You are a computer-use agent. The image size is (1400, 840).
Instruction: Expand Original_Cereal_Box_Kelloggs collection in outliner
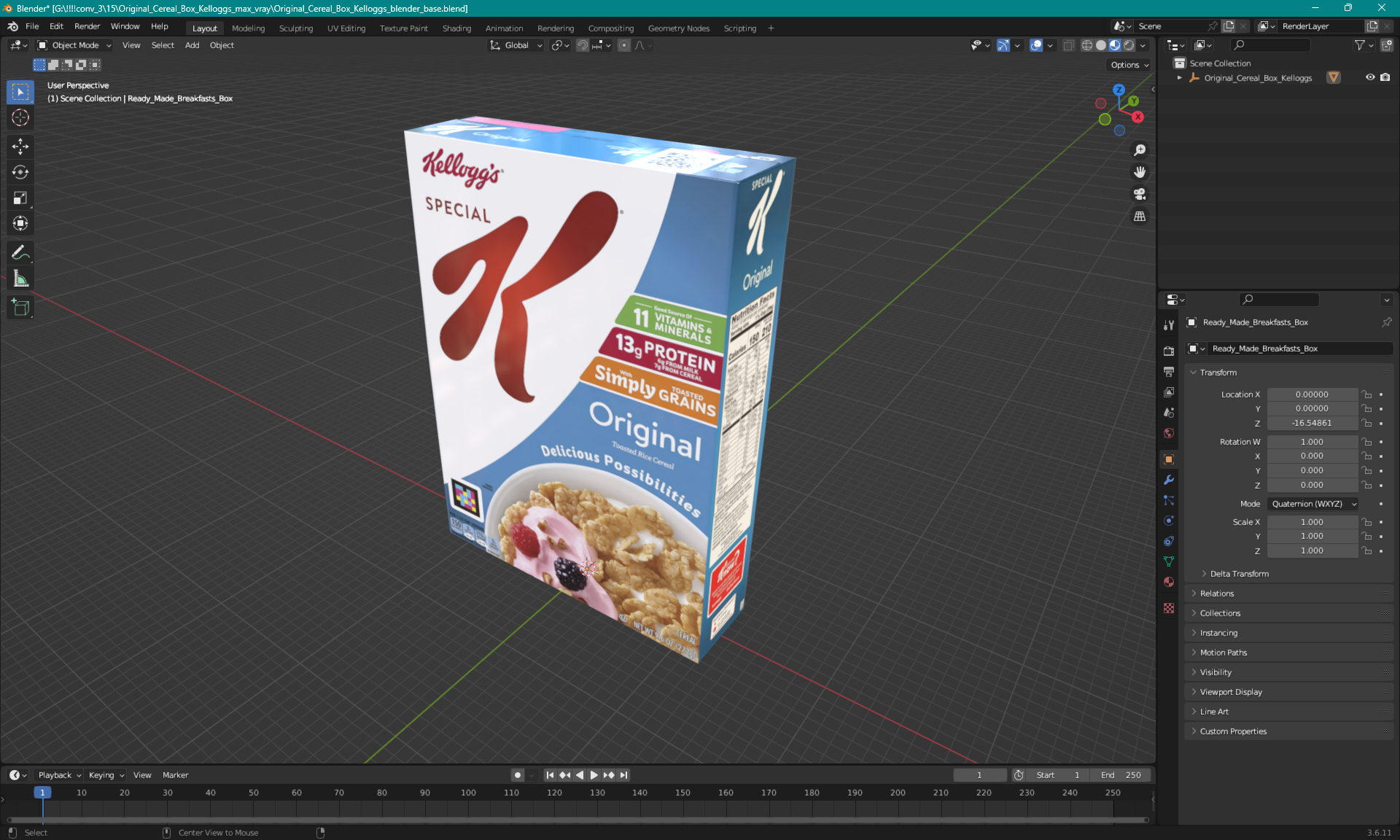click(x=1180, y=78)
